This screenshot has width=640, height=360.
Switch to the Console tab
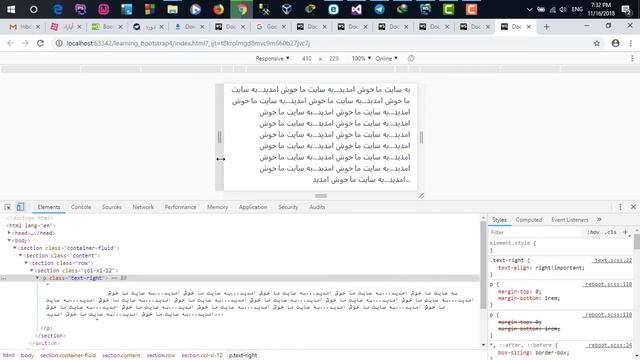pyautogui.click(x=81, y=207)
